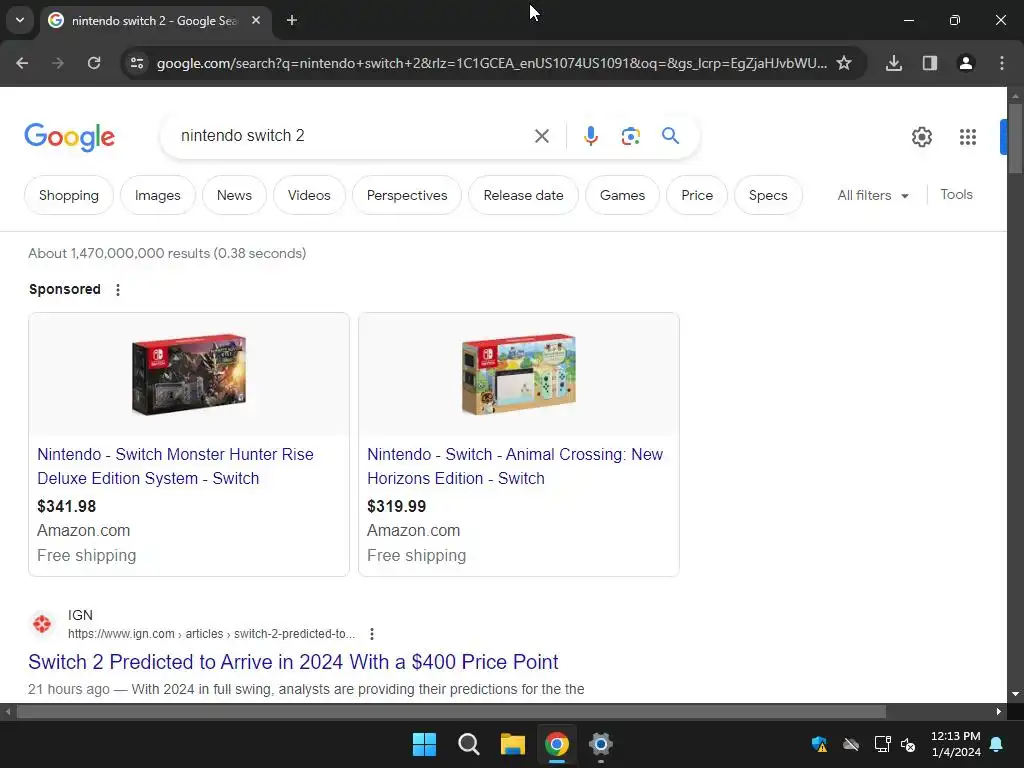
Task: Expand the All filters dropdown
Action: [x=873, y=195]
